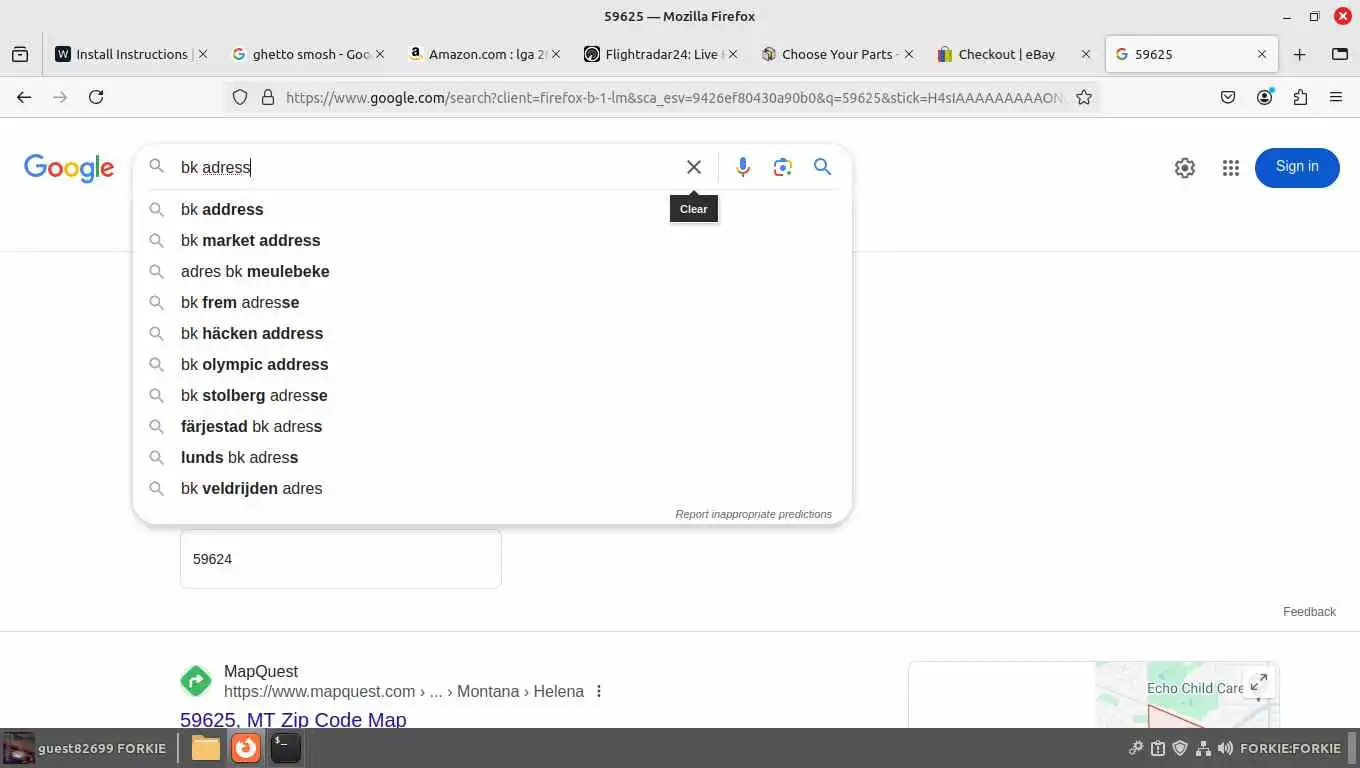Open search by image lens icon
This screenshot has width=1360, height=768.
point(783,167)
